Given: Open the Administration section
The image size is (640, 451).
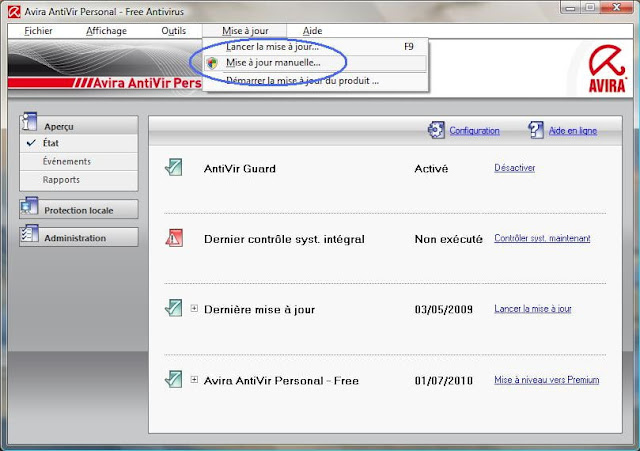Looking at the screenshot, I should 78,237.
